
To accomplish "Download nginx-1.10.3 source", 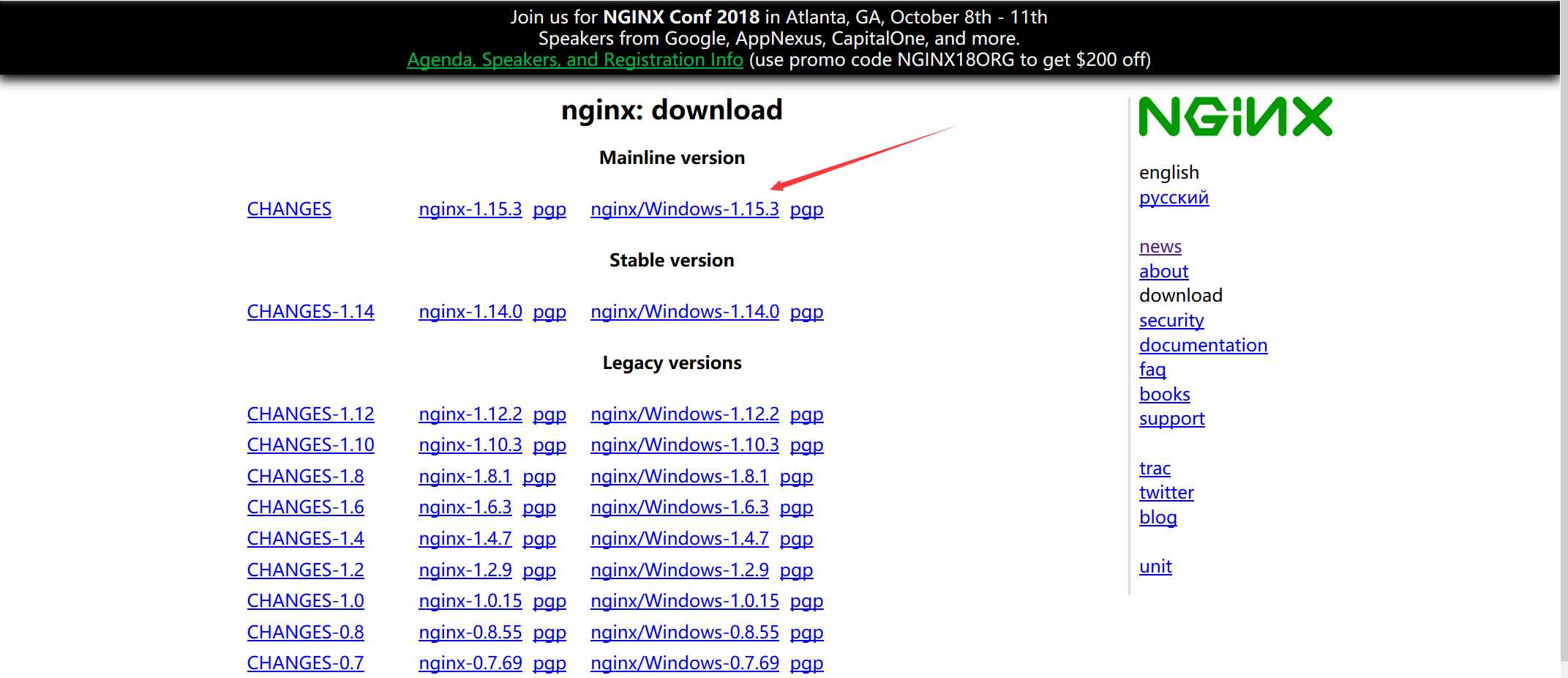I will point(470,445).
